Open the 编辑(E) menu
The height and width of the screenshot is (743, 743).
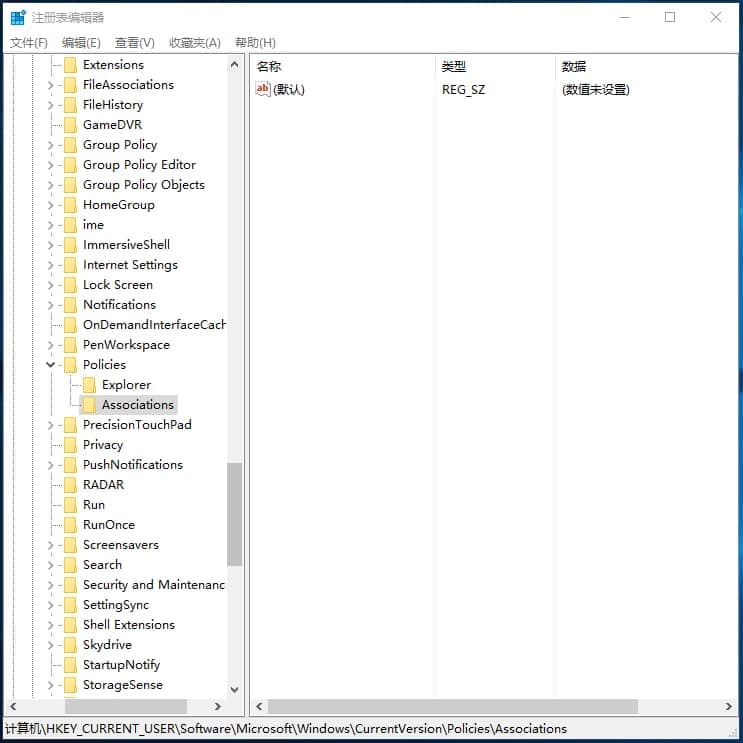pos(81,43)
